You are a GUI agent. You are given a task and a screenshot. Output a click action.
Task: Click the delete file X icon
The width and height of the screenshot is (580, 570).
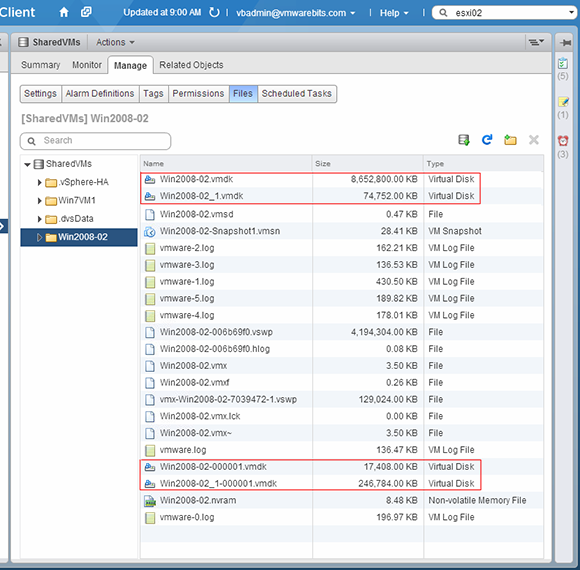pos(534,140)
